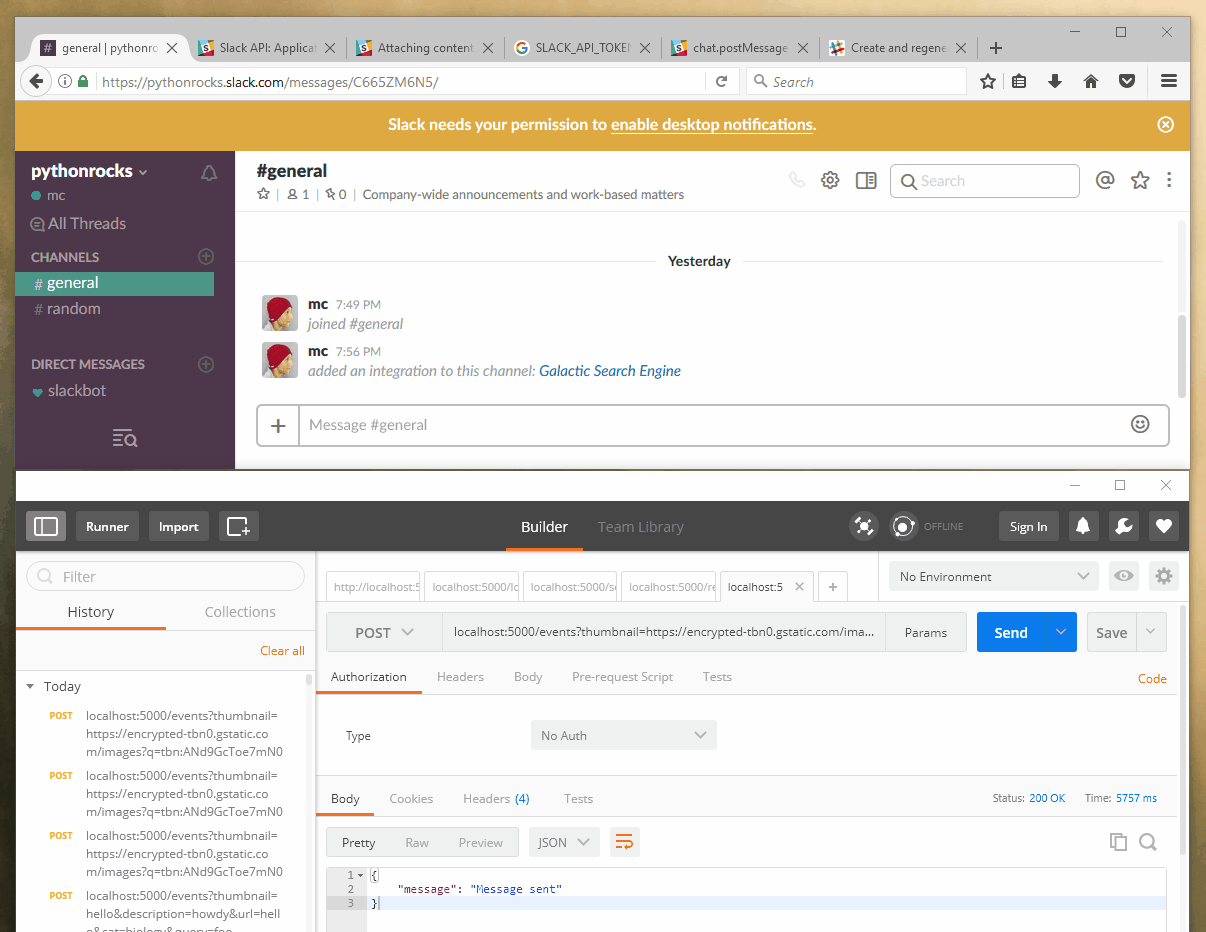Show Slack mentions with the @ icon
1206x932 pixels.
point(1105,180)
